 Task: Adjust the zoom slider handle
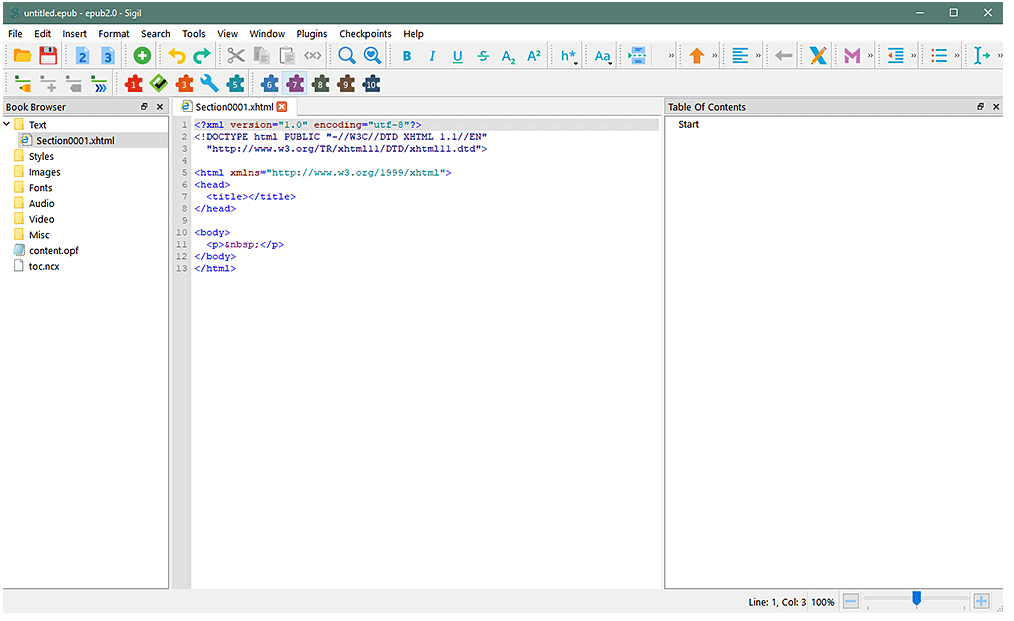click(x=916, y=599)
